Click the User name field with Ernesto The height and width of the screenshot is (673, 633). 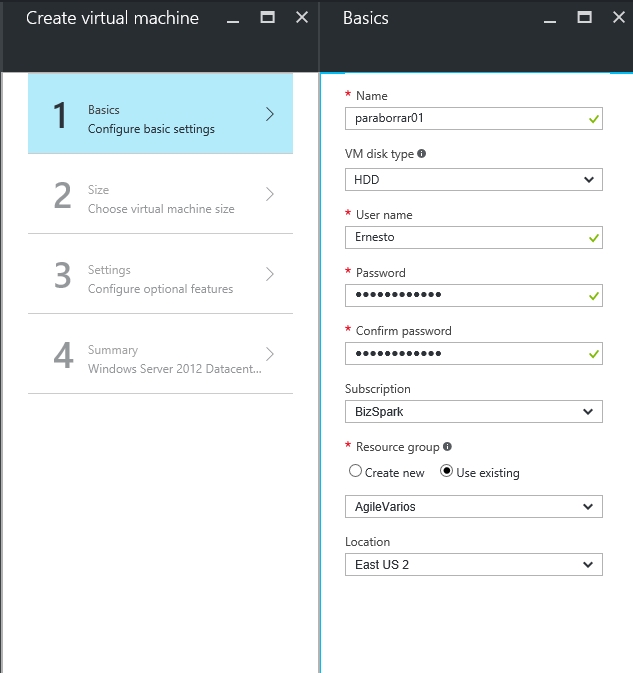(x=473, y=237)
